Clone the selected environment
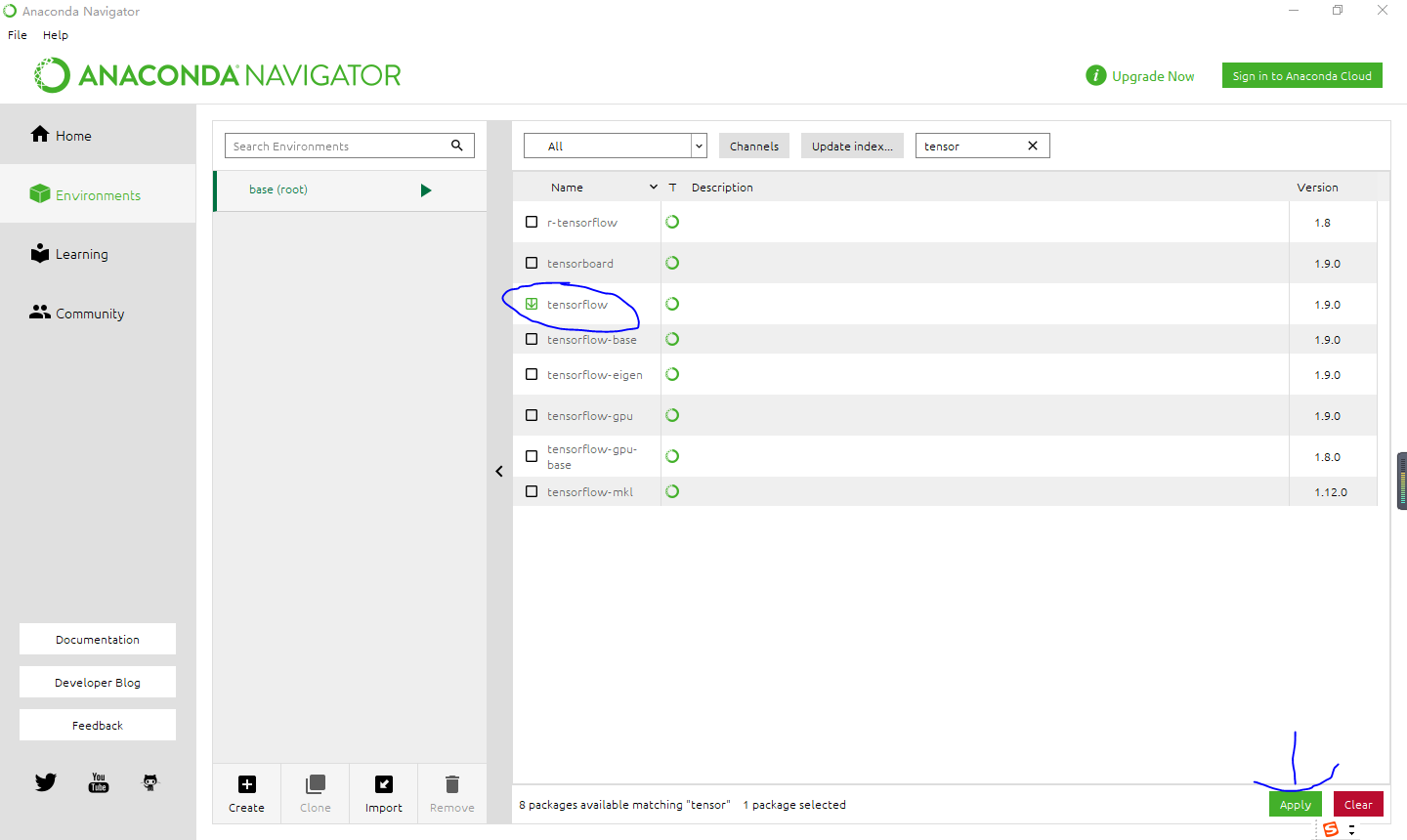Viewport: 1407px width, 840px height. tap(315, 793)
